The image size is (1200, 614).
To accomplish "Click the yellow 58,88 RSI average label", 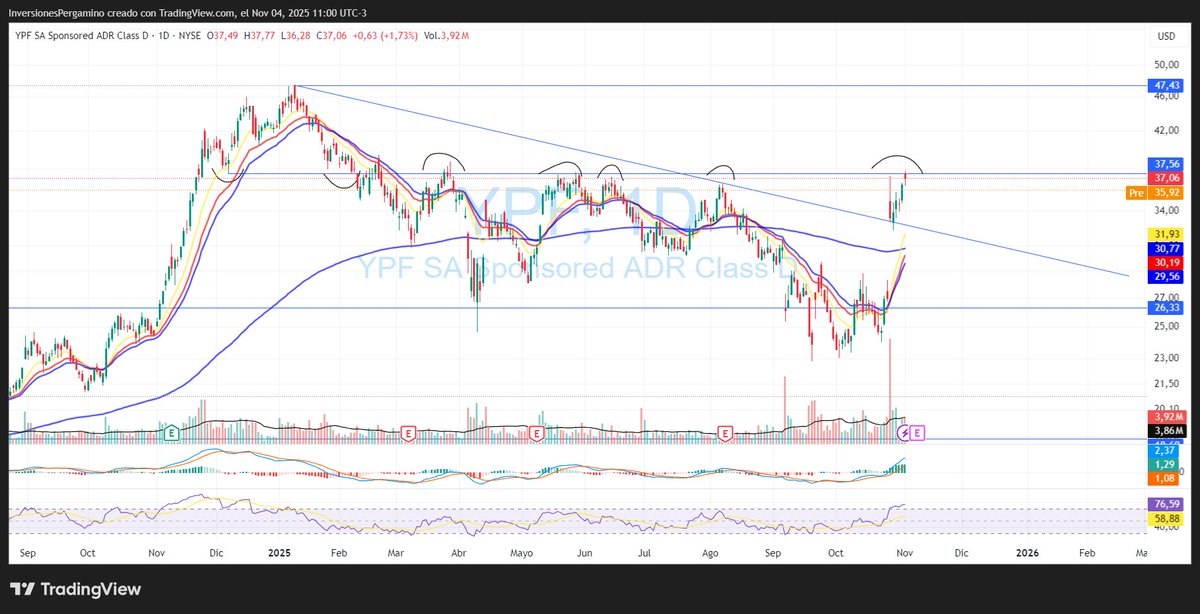I will (x=1166, y=520).
